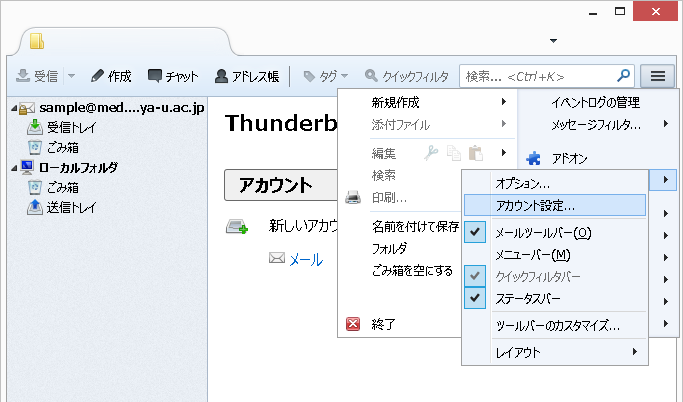The image size is (683, 402).
Task: Collapse the ローカルフォルダ tree node
Action: (x=14, y=168)
